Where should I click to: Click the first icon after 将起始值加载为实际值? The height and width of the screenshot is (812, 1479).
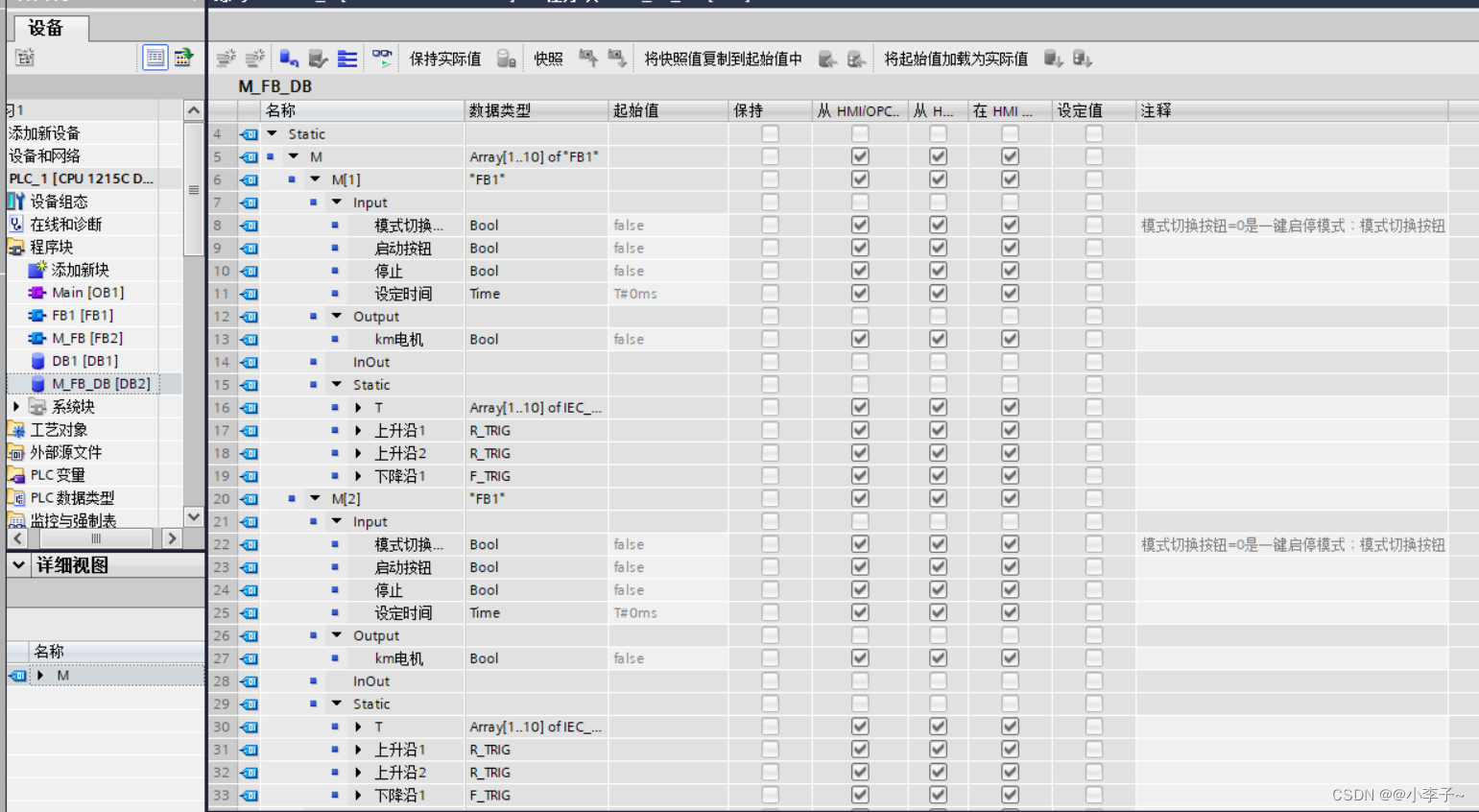[1053, 59]
